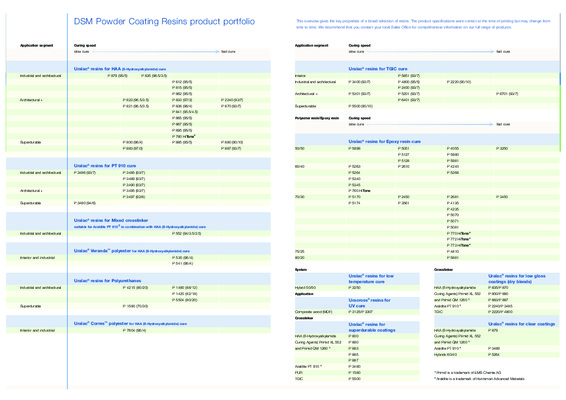The image size is (566, 400).
Task: Click 'Hybrid 50/50' under low temperature cure
Action: tap(305, 288)
